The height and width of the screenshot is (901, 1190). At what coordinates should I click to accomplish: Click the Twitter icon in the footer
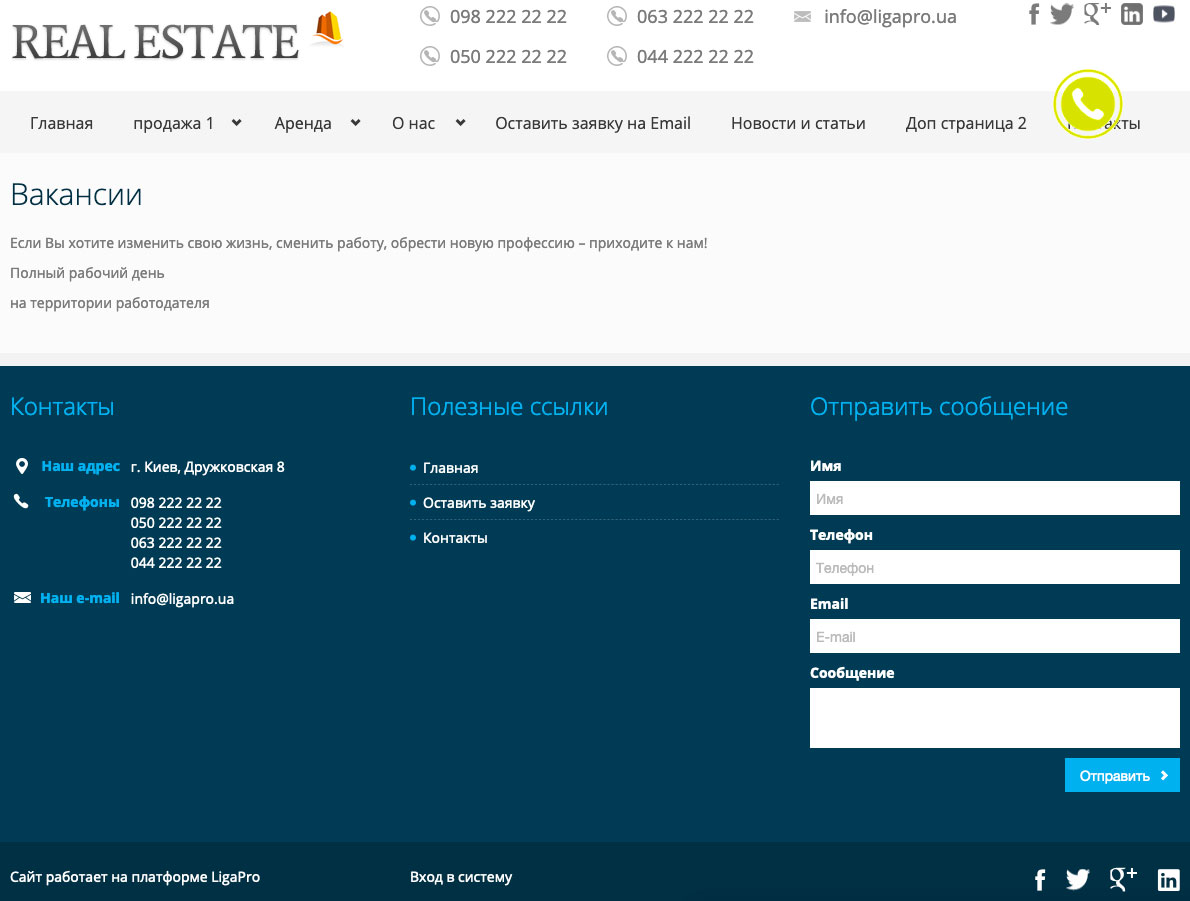[1077, 879]
